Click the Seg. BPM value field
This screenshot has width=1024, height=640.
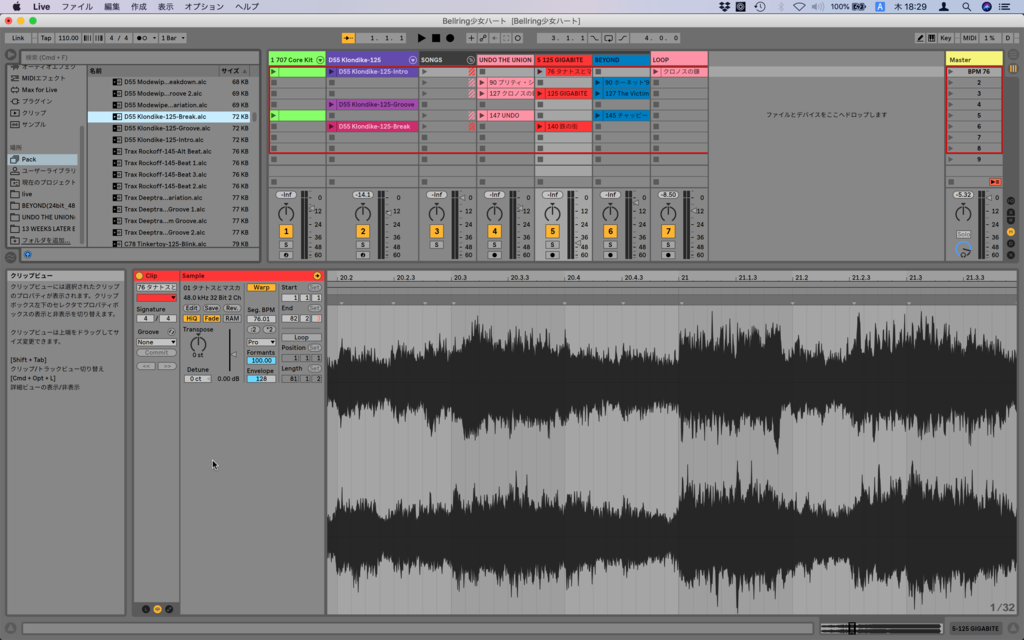[x=261, y=319]
